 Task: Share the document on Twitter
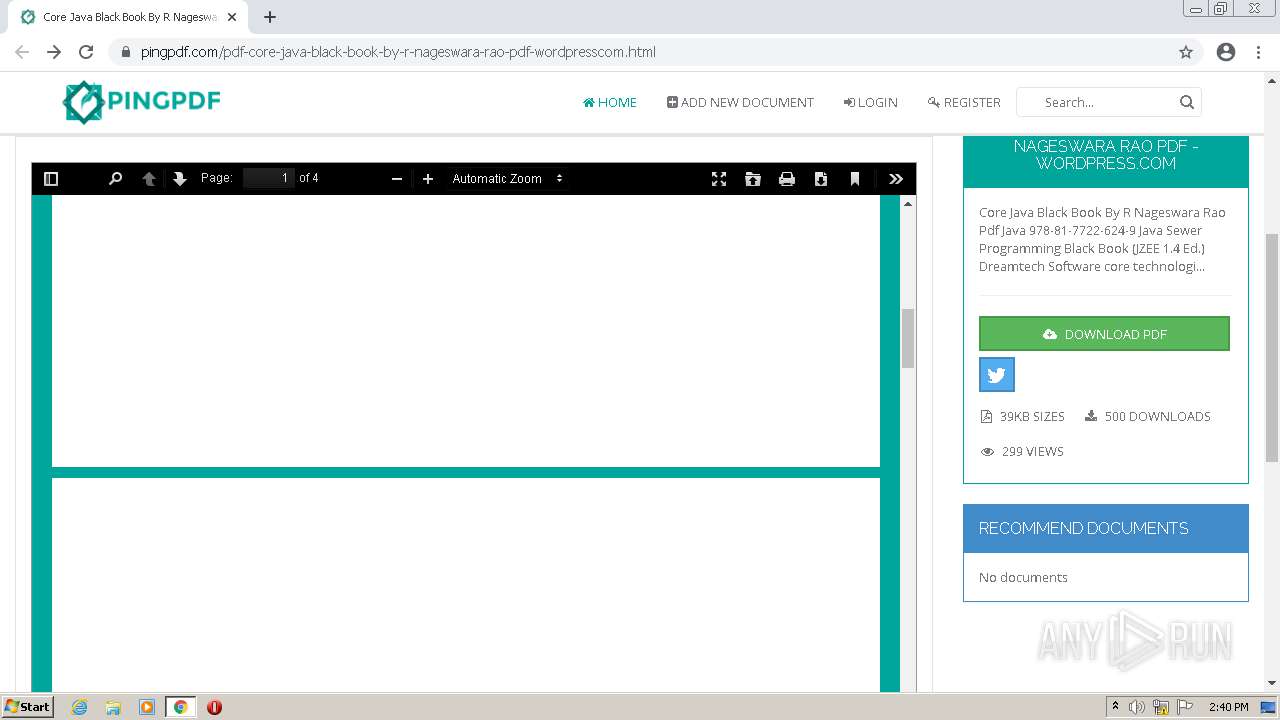pos(997,375)
